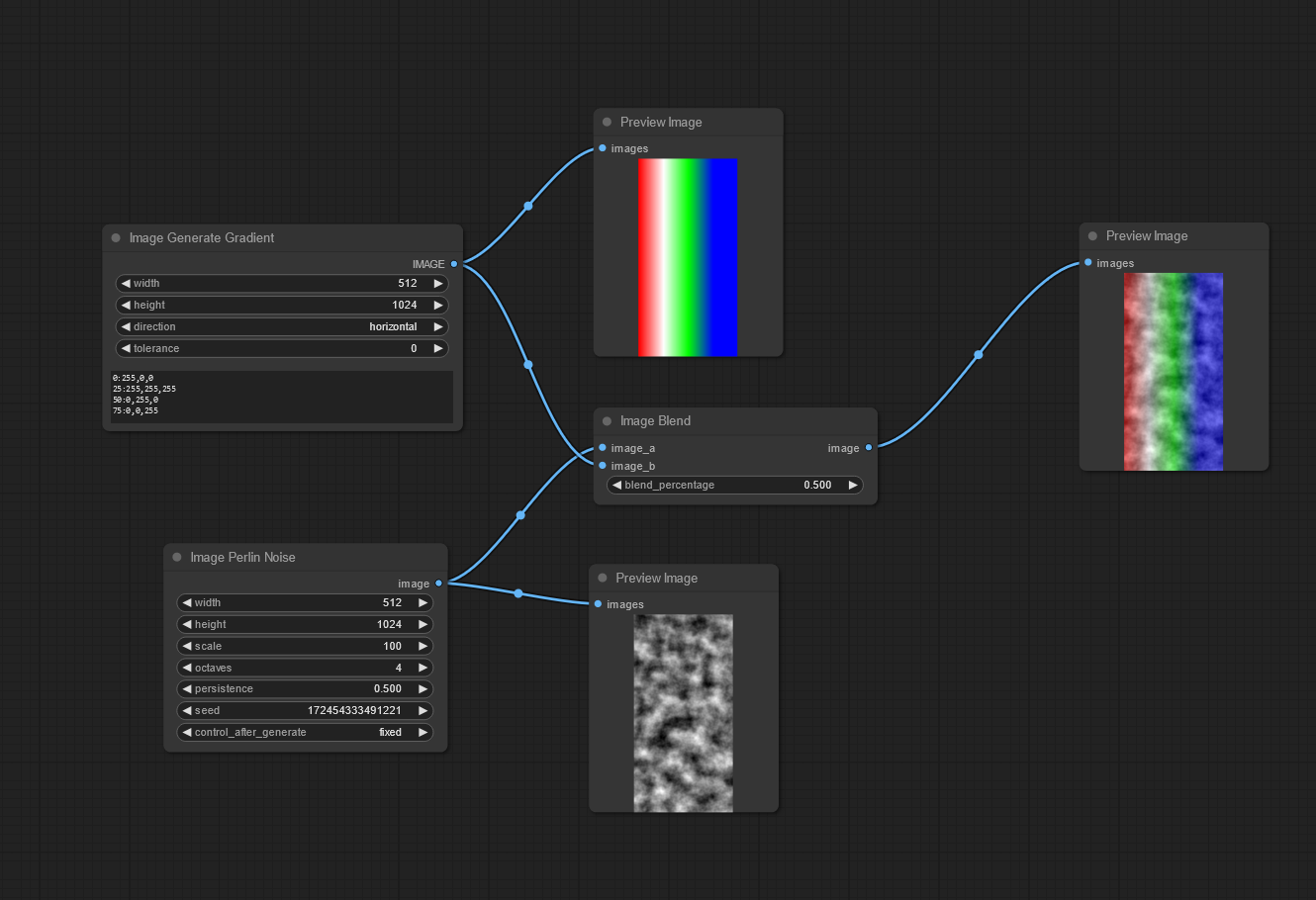Image resolution: width=1316 pixels, height=900 pixels.
Task: Click the images input socket on the bottom Preview Image node
Action: (x=597, y=603)
